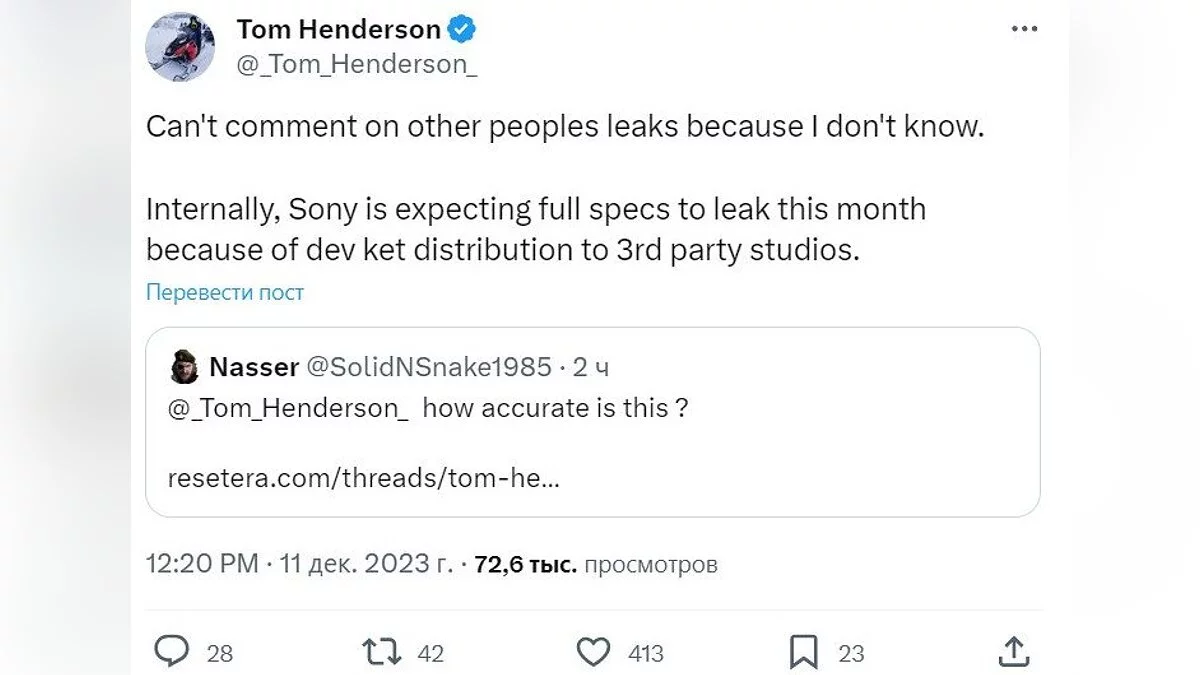Viewport: 1200px width, 675px height.
Task: Click the blue verified checkmark badge
Action: 461,30
